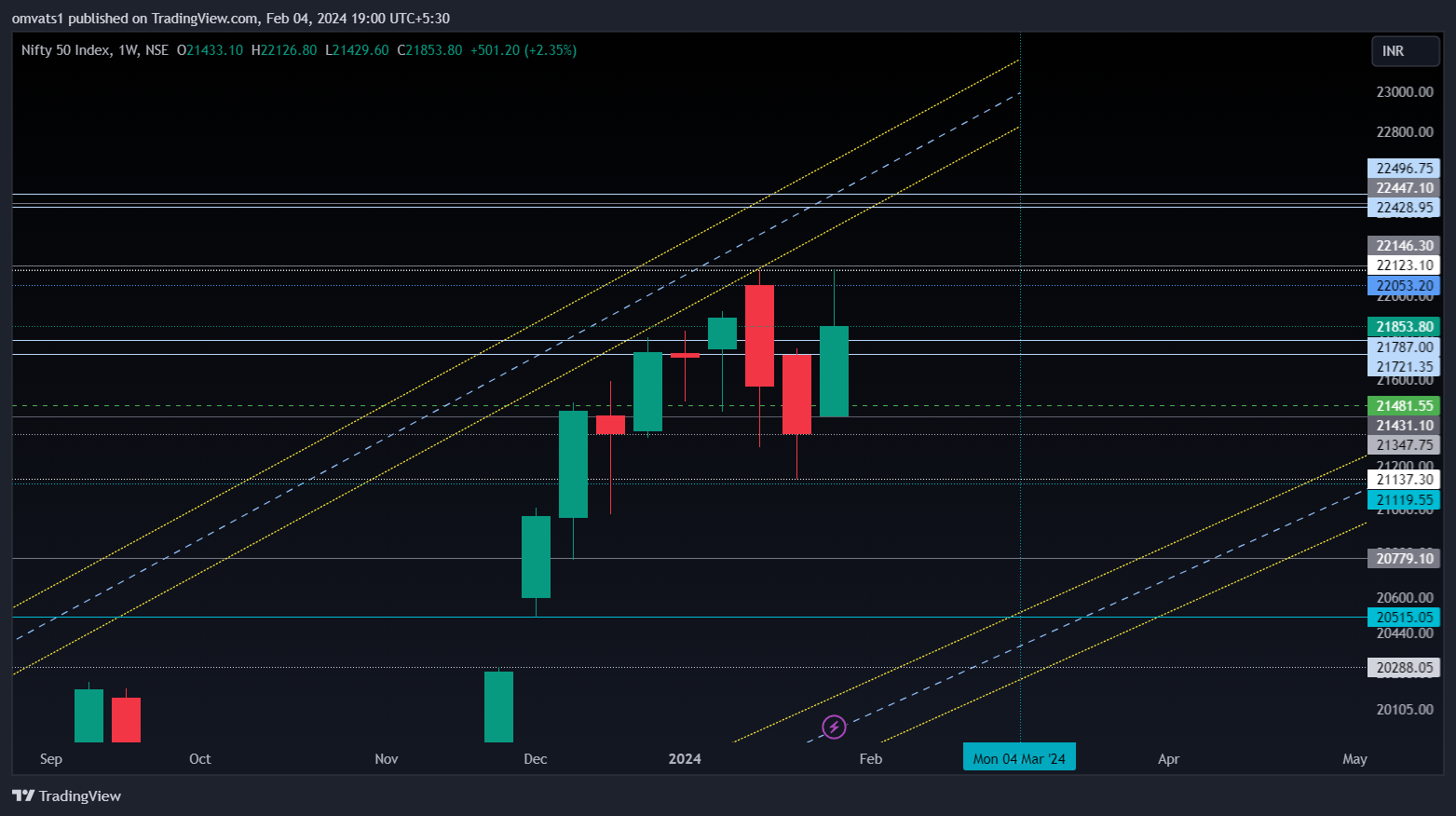Viewport: 1456px width, 816px height.
Task: Click the green candle at bottom near Dec
Action: 498,707
